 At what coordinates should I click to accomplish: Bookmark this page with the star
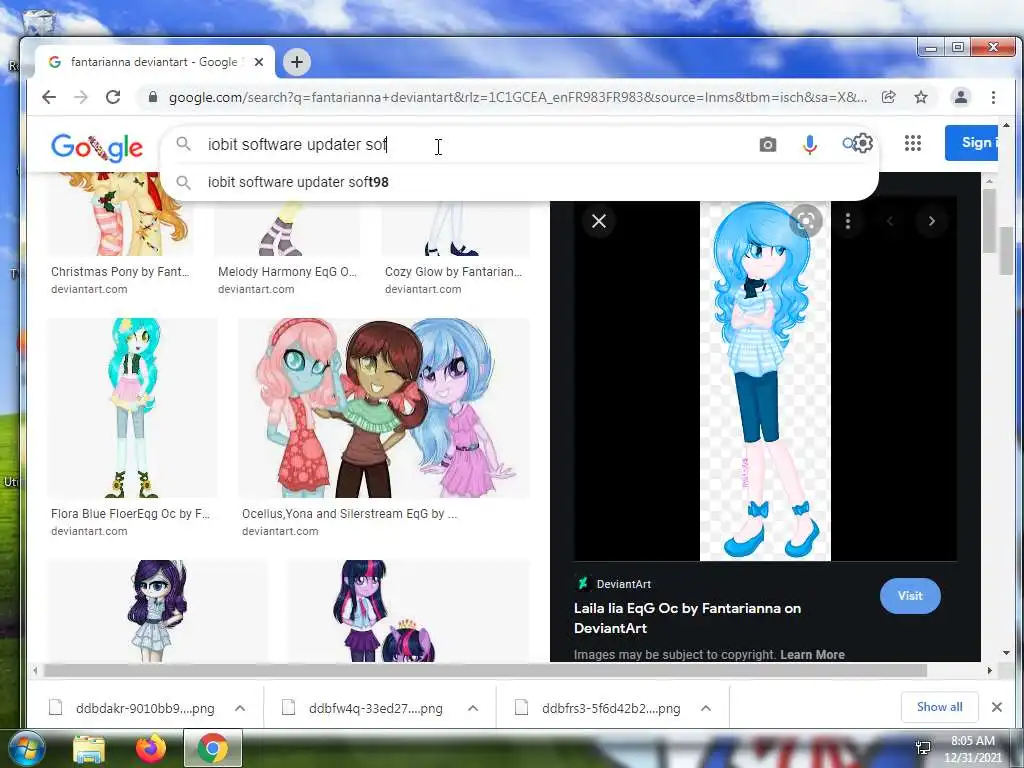pos(921,97)
